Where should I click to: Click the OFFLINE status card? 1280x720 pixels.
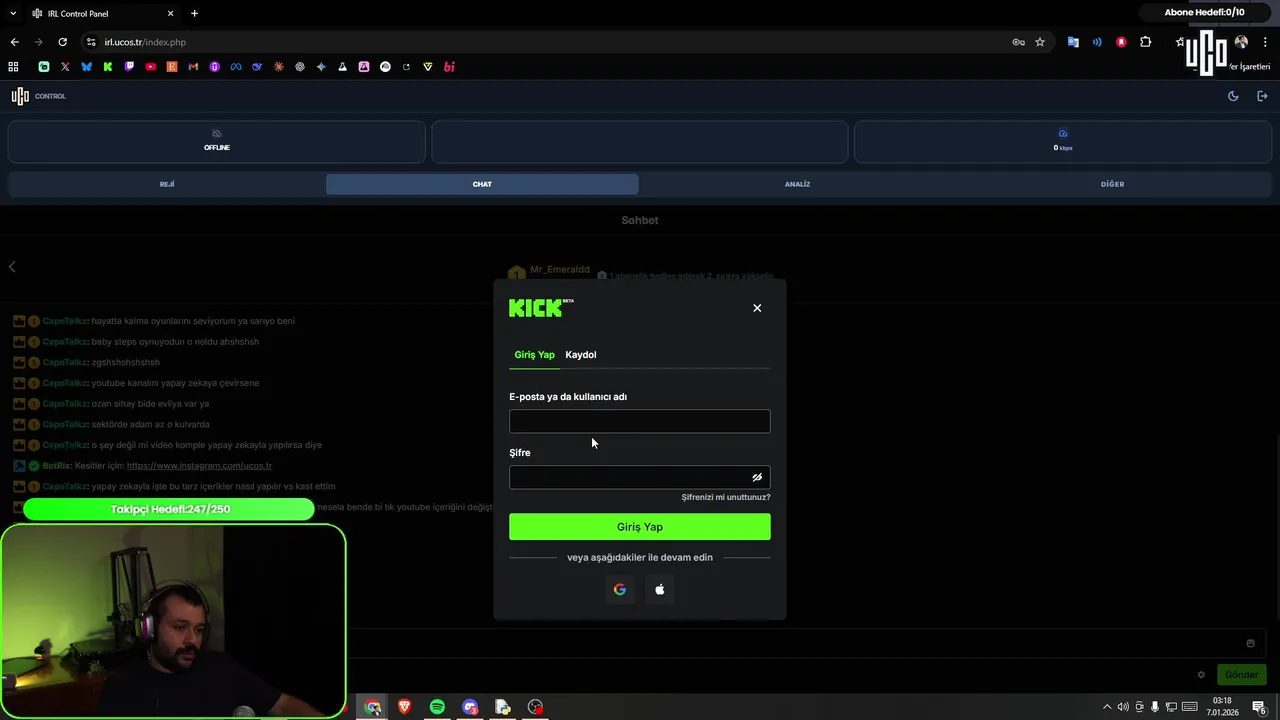[216, 142]
